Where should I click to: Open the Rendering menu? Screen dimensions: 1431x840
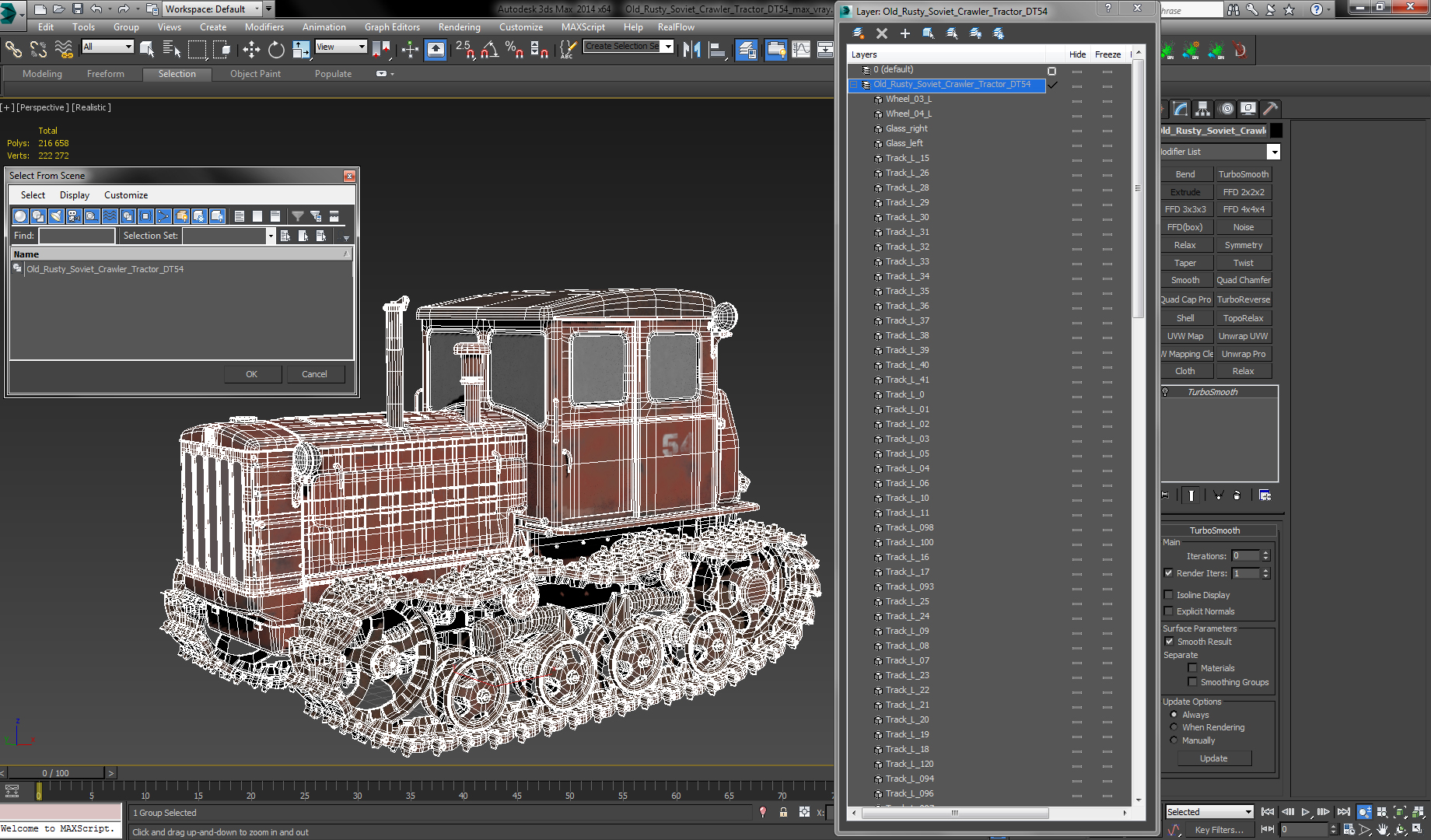pos(459,27)
